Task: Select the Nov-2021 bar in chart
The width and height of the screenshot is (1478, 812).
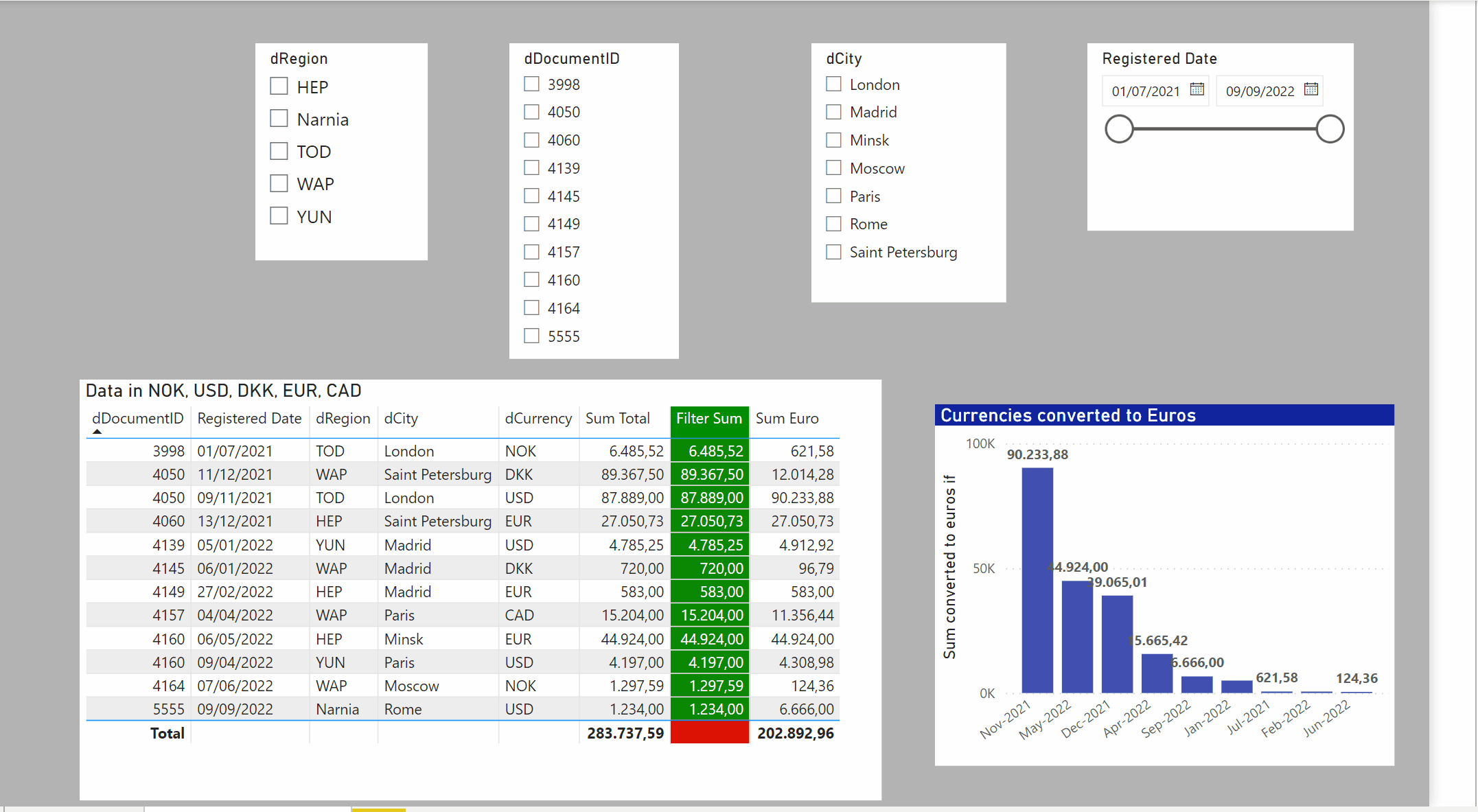Action: tap(1037, 580)
